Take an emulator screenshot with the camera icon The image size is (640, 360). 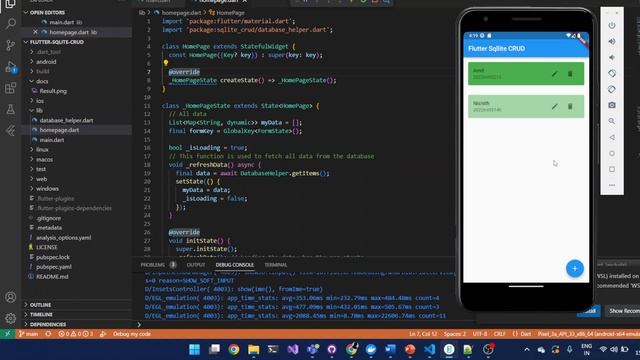[612, 105]
